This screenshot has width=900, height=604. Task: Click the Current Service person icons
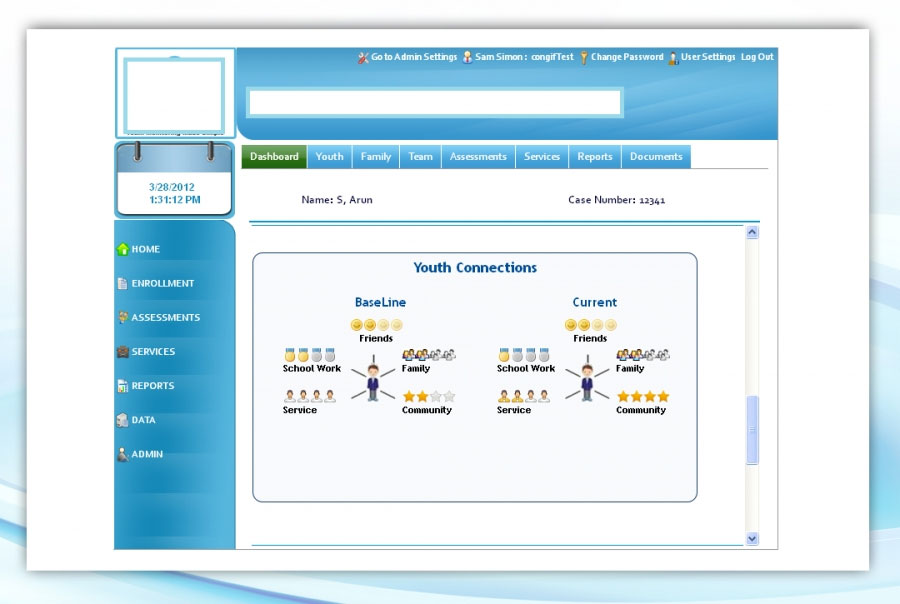tap(524, 396)
